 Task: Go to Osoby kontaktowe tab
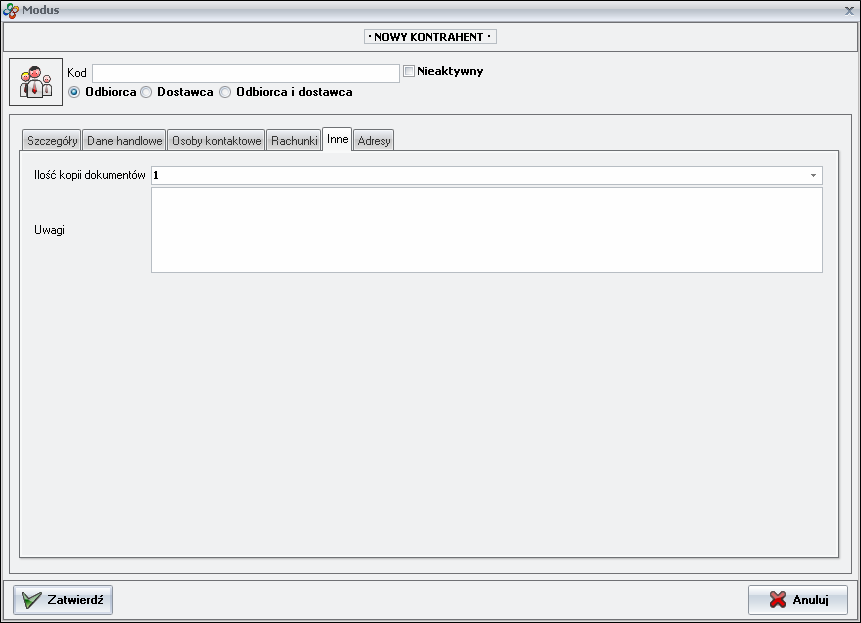point(216,141)
